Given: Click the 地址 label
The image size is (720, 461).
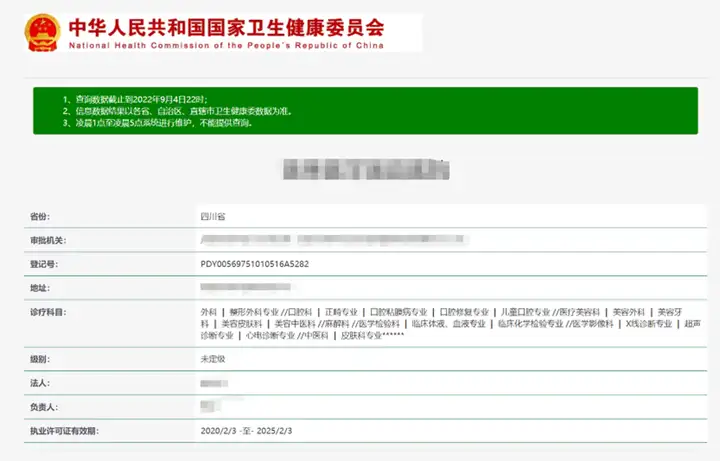Looking at the screenshot, I should (40, 288).
